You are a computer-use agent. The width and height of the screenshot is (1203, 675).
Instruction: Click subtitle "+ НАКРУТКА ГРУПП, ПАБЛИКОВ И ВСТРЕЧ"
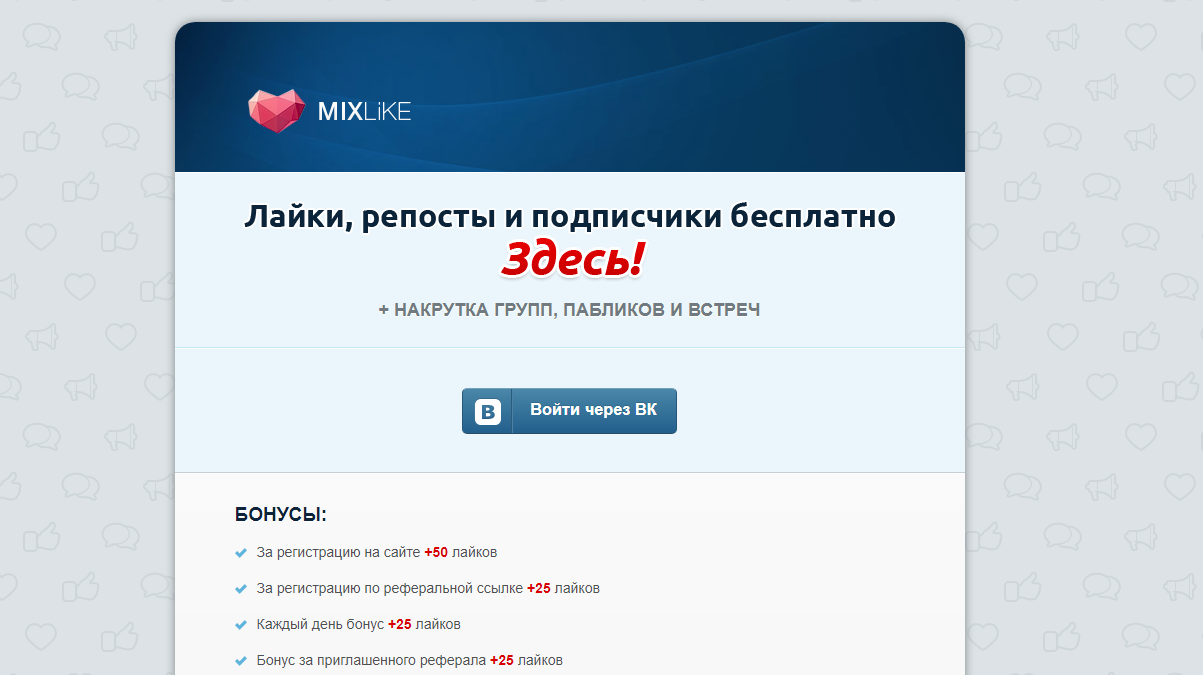[x=569, y=310]
